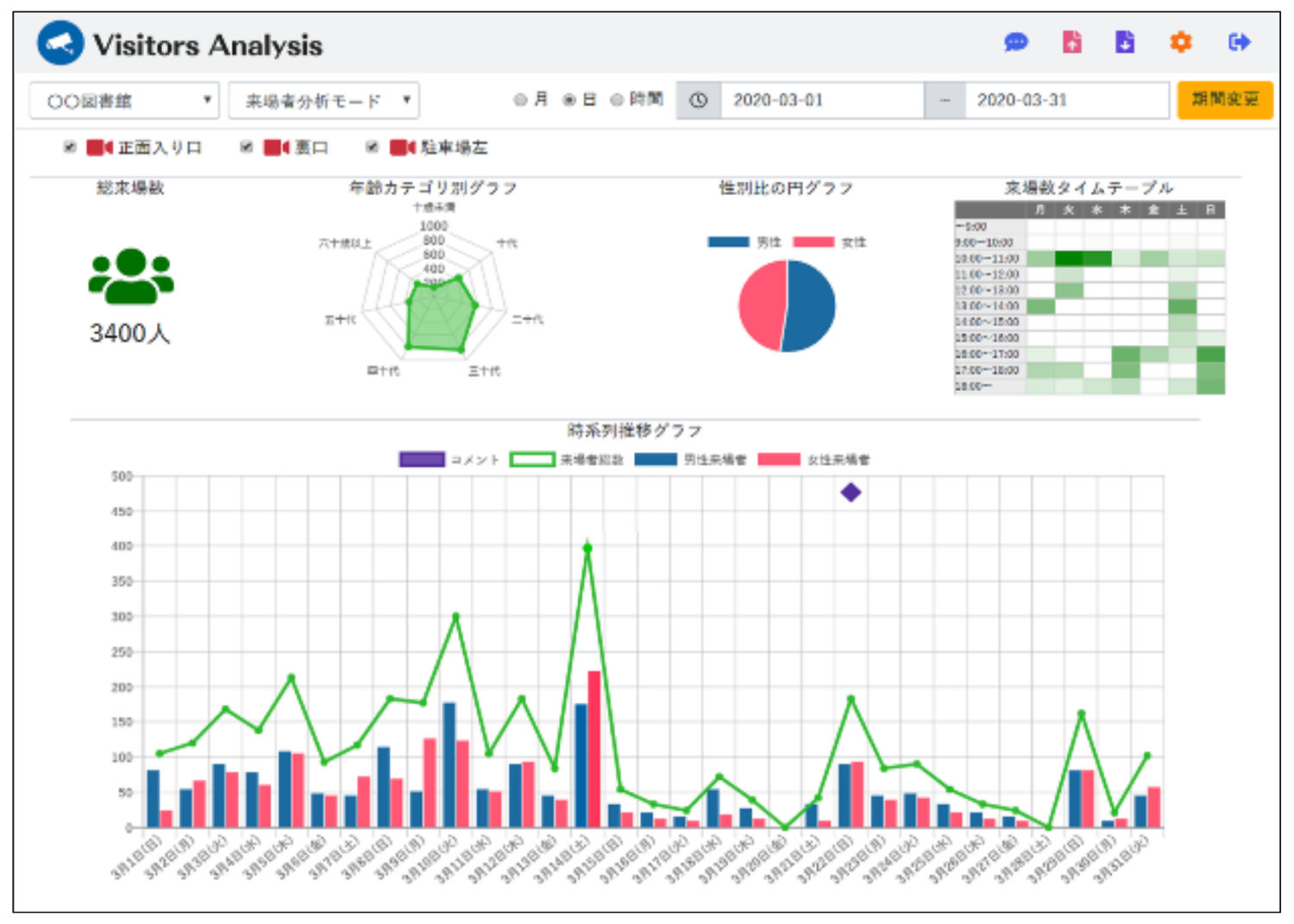Open the ○○図書館 location dropdown
This screenshot has width=1294, height=924.
click(x=125, y=100)
